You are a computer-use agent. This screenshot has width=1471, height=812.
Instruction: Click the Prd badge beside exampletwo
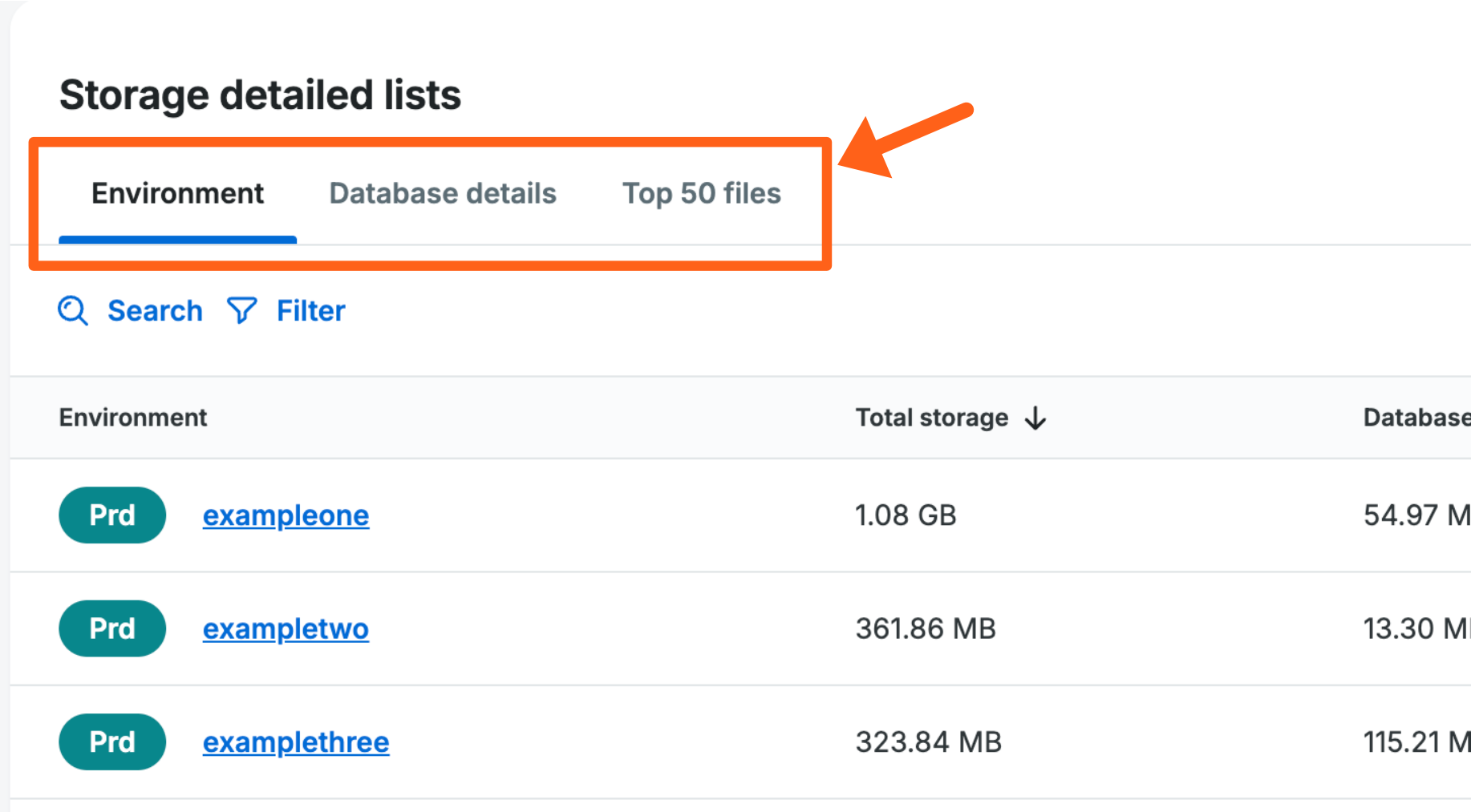point(112,628)
